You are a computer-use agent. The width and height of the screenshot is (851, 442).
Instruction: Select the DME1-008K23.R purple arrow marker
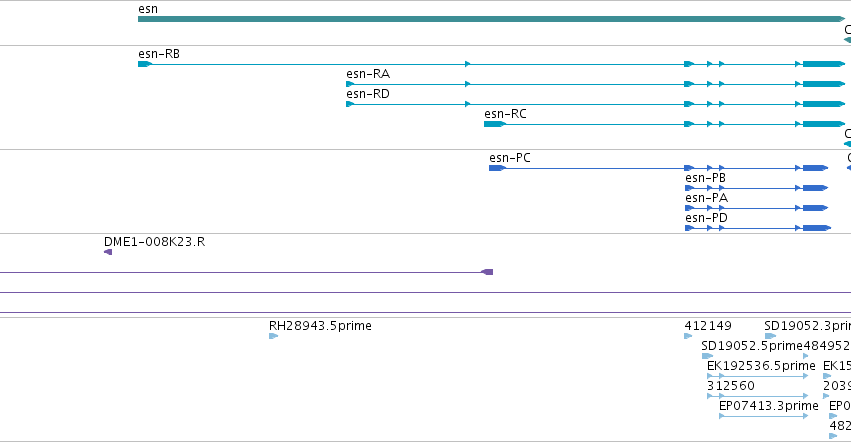(x=108, y=252)
